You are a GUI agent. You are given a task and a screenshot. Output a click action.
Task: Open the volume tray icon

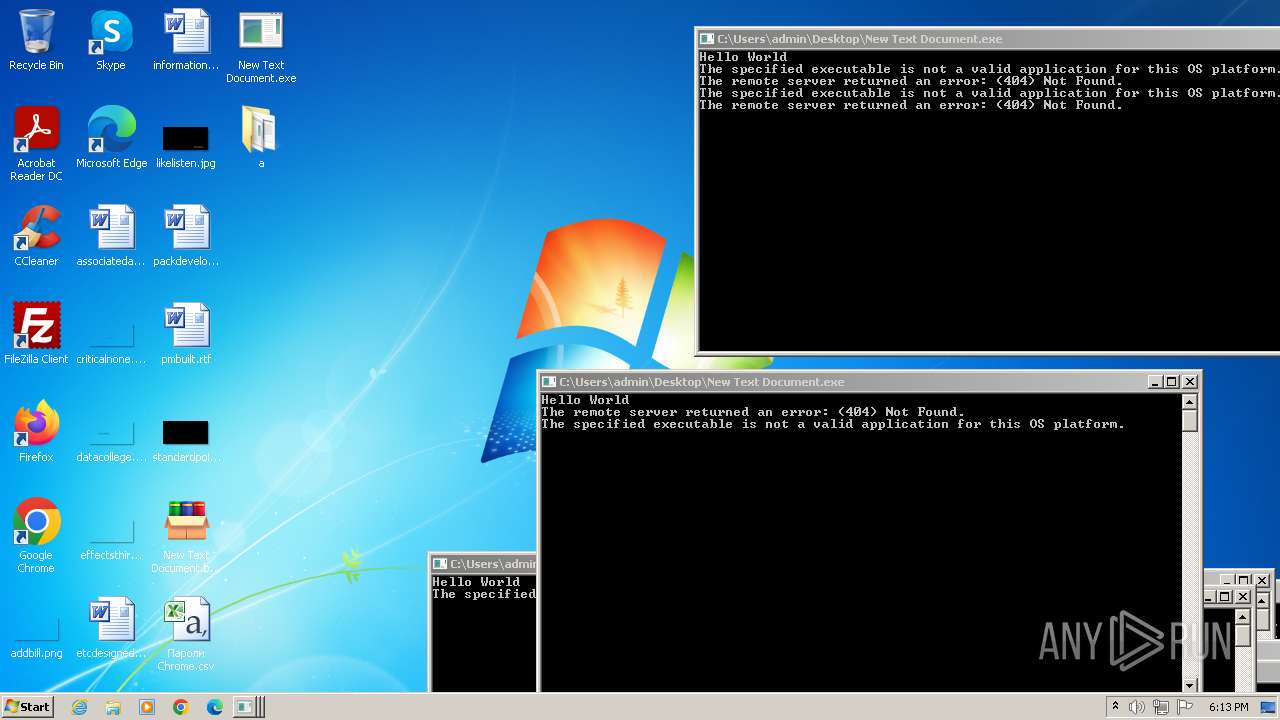point(1137,707)
